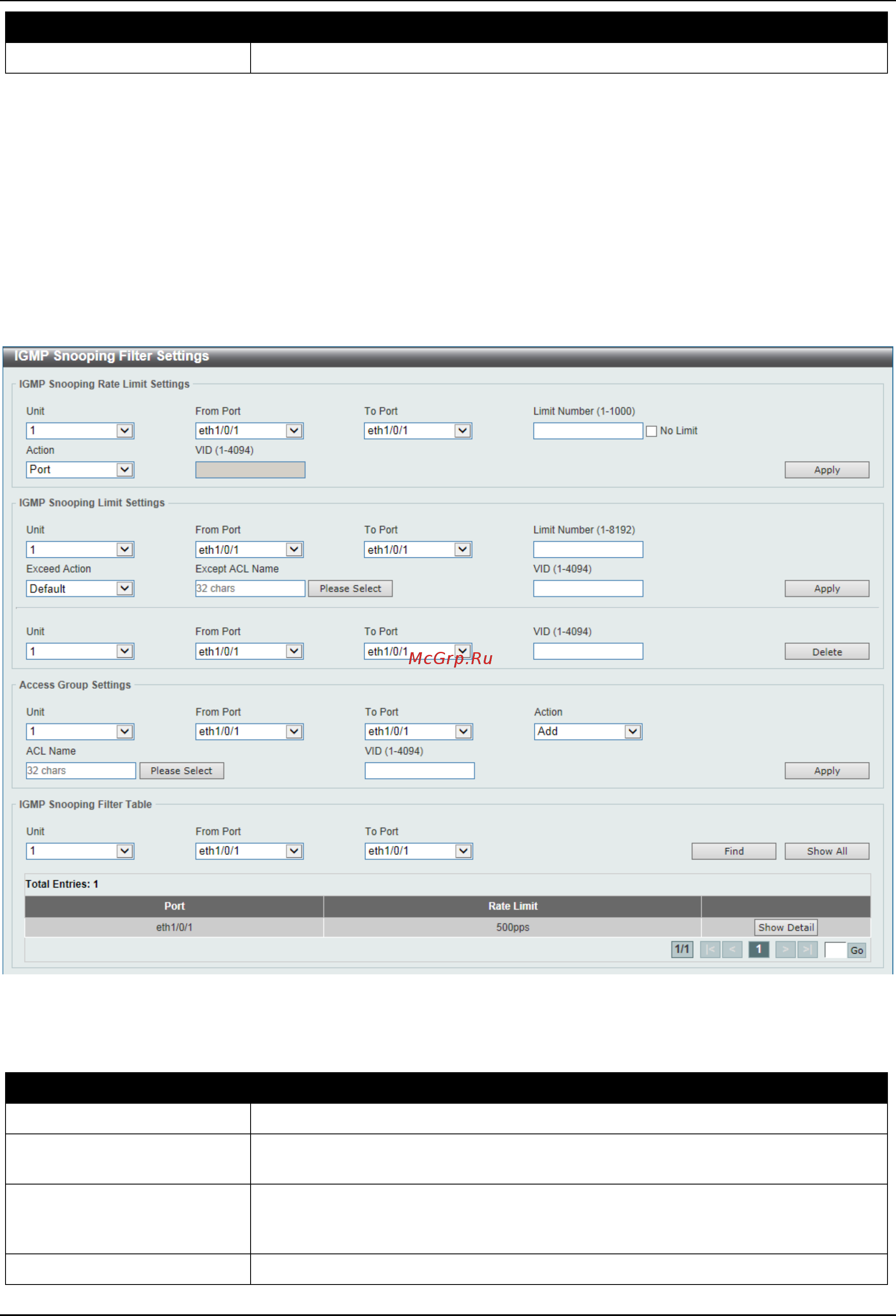This screenshot has height=1316, width=896.
Task: Open Unit dropdown in Access Group Settings
Action: pyautogui.click(x=80, y=732)
